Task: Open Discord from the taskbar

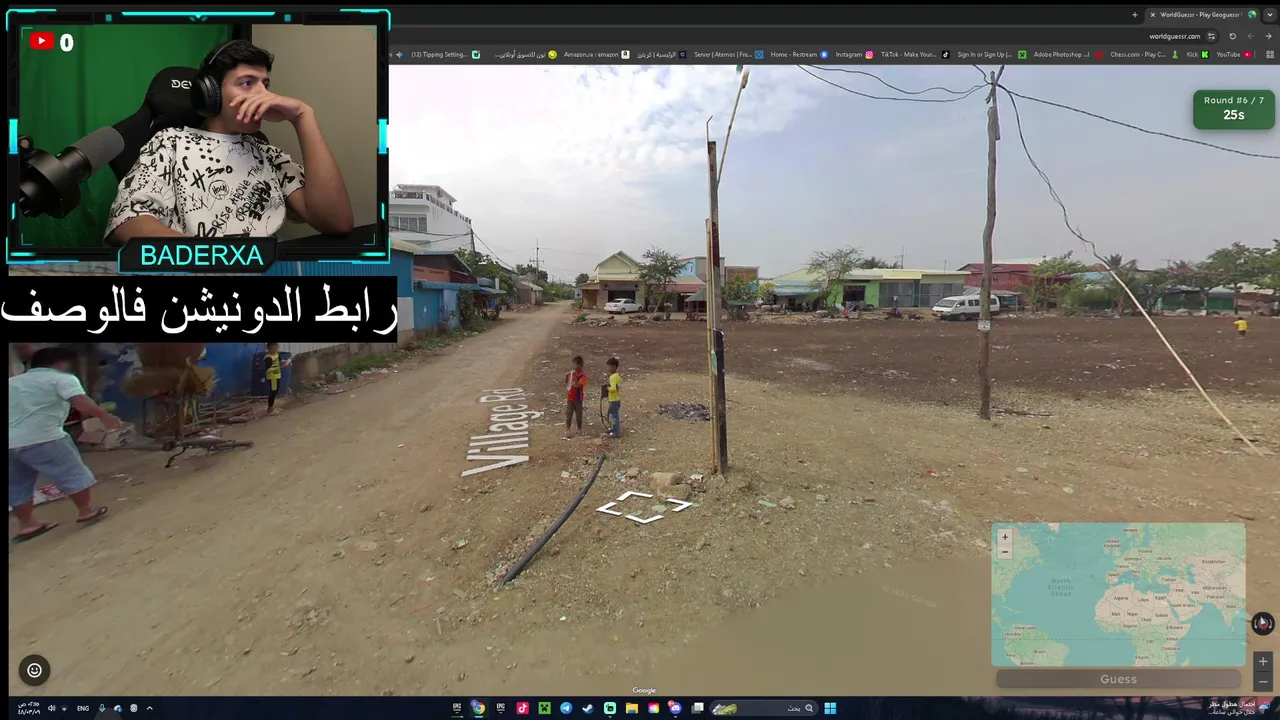Action: coord(676,708)
